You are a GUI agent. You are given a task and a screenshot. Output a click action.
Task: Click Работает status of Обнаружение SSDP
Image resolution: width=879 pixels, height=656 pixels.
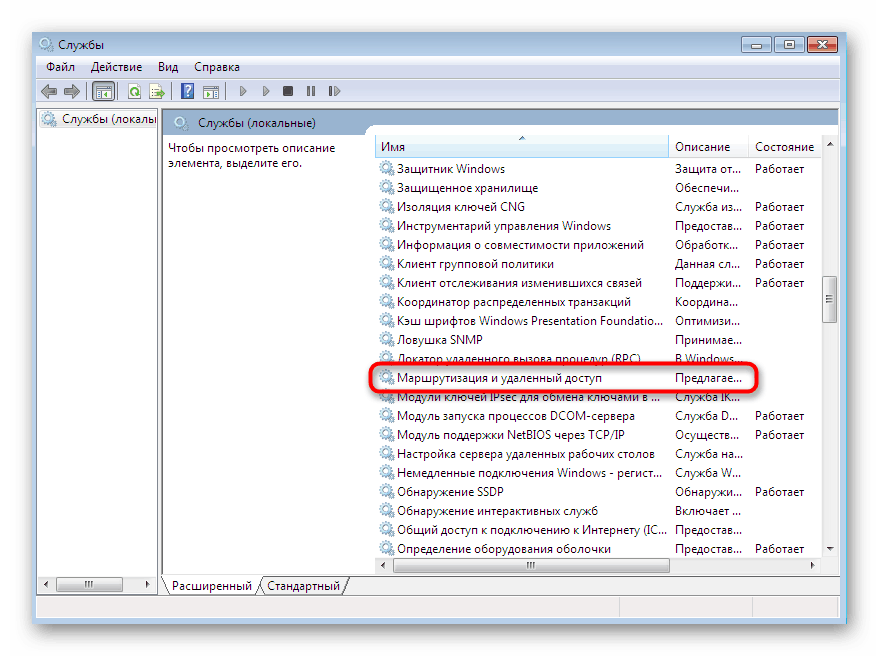779,492
